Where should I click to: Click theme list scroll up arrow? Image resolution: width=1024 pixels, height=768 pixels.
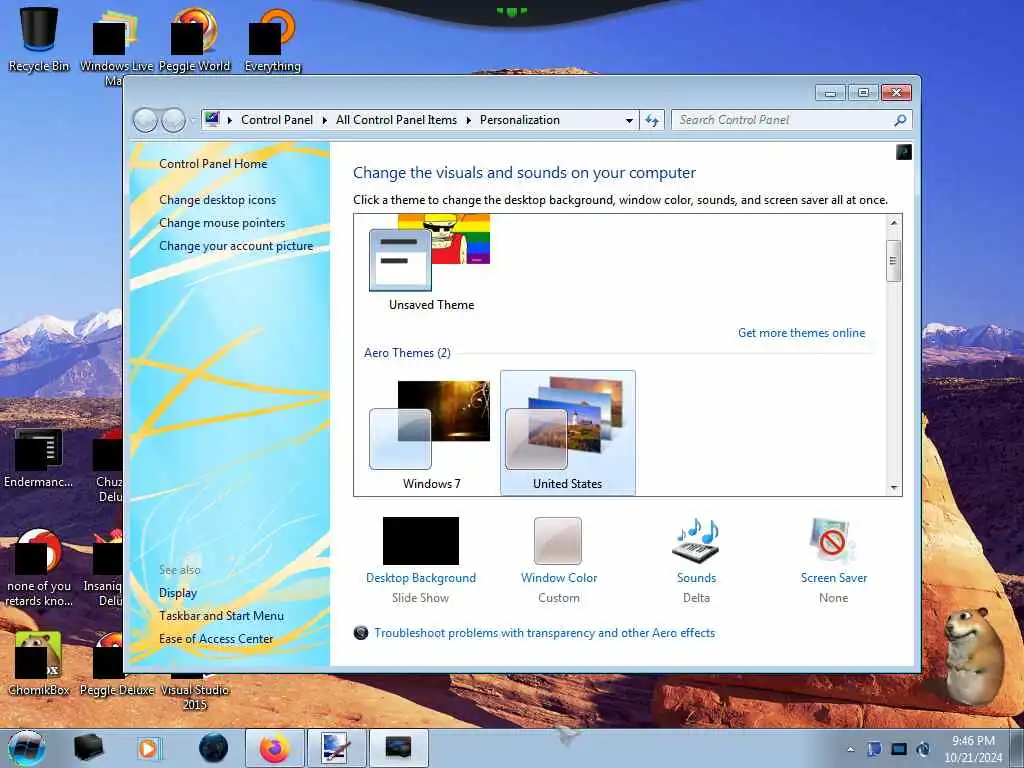tap(893, 223)
